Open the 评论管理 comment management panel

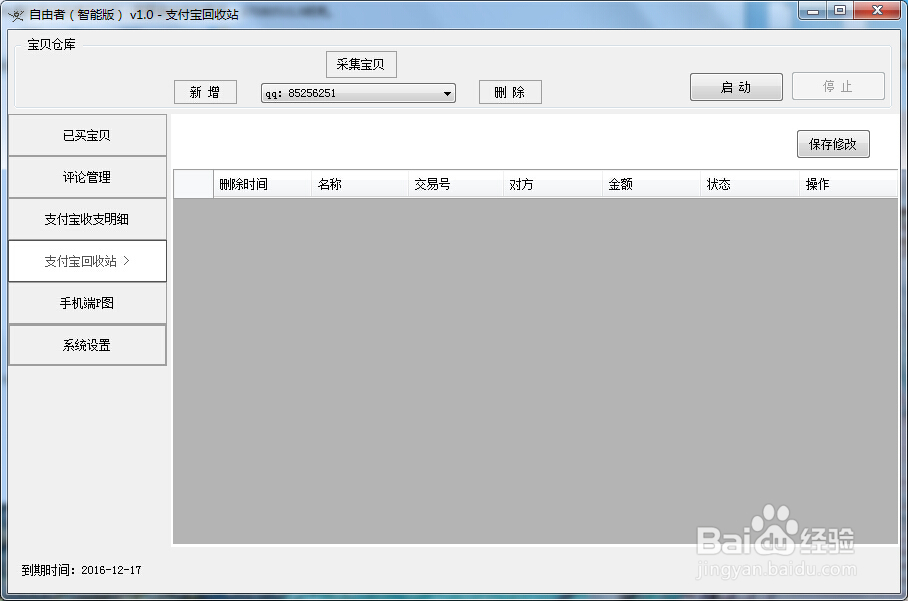pos(87,177)
